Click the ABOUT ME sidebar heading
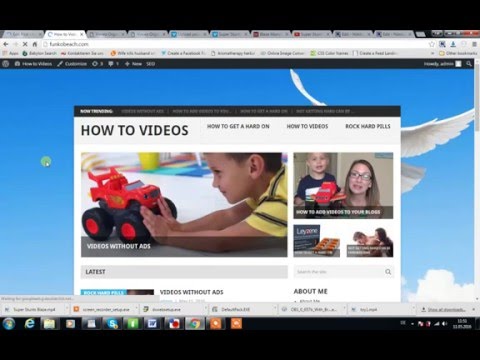 (310, 291)
